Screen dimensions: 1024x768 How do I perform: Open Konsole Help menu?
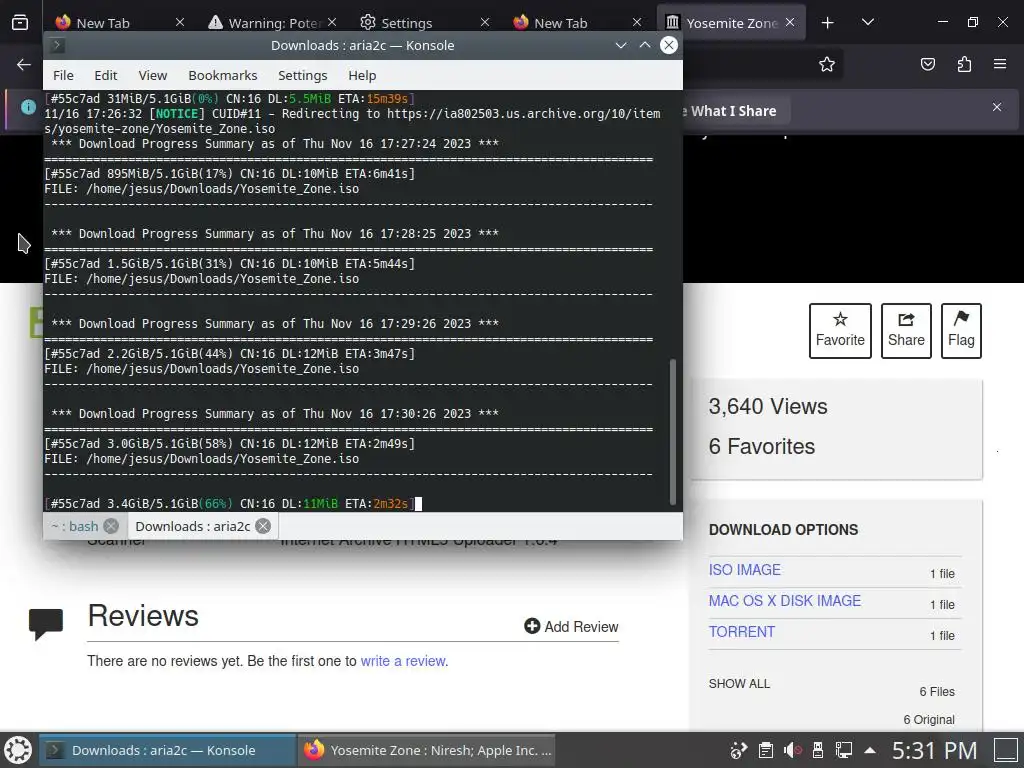click(x=362, y=75)
